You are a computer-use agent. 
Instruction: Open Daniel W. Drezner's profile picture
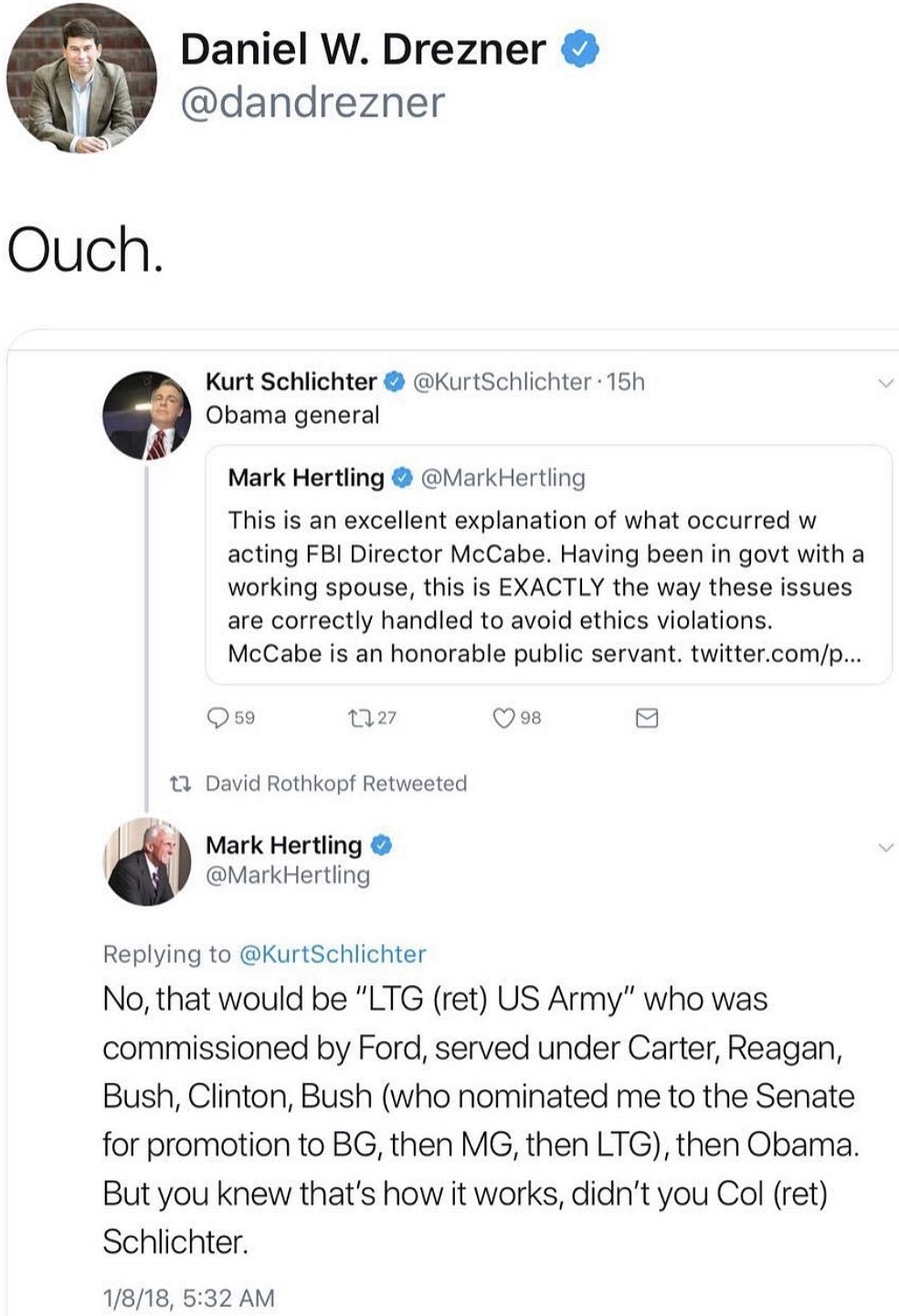[80, 79]
